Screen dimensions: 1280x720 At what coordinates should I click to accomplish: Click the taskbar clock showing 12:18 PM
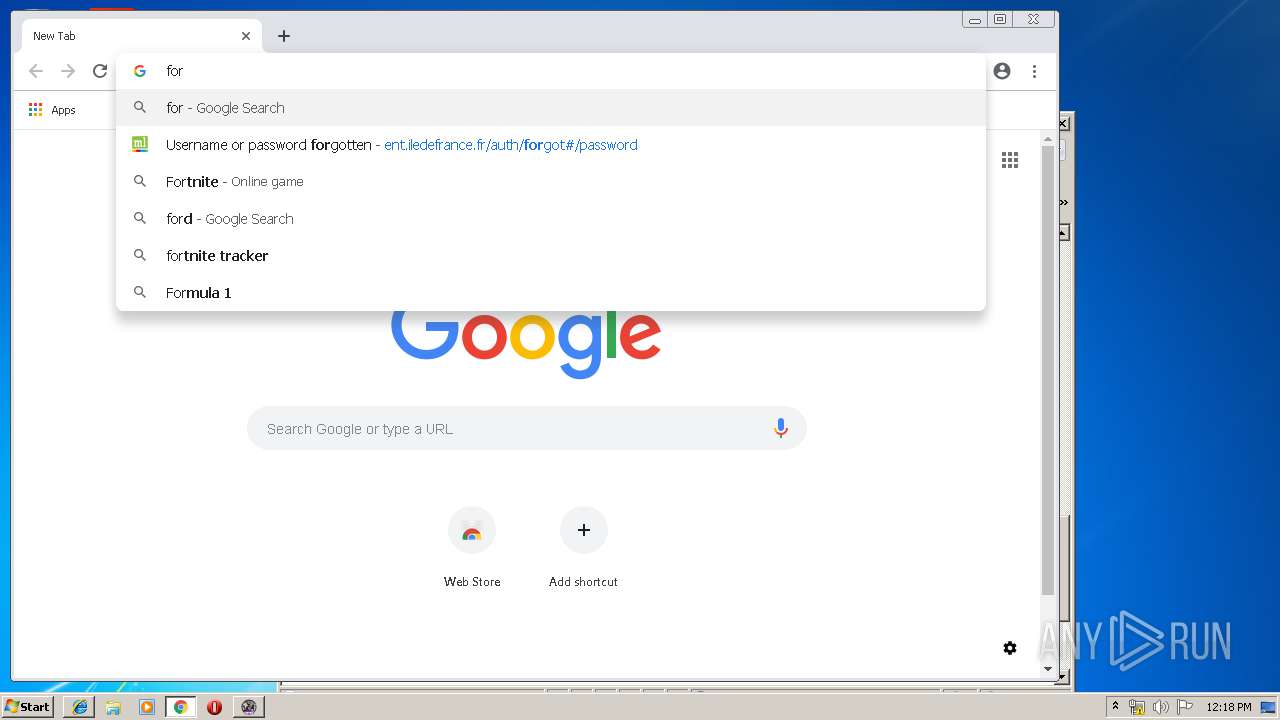coord(1229,707)
